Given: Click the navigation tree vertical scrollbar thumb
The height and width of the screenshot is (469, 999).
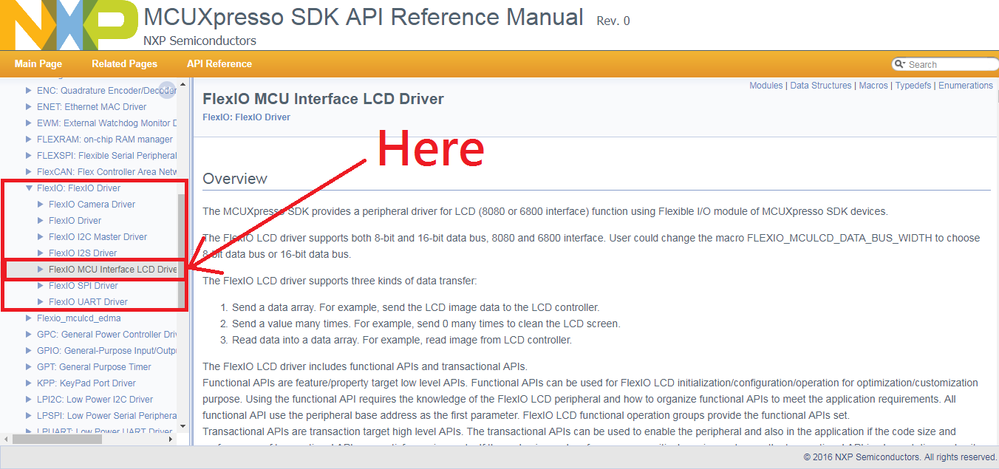Looking at the screenshot, I should tap(183, 250).
